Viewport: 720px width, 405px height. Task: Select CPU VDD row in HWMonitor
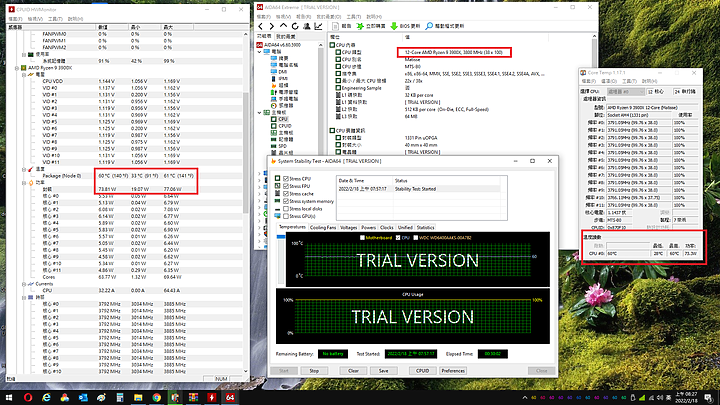point(124,81)
